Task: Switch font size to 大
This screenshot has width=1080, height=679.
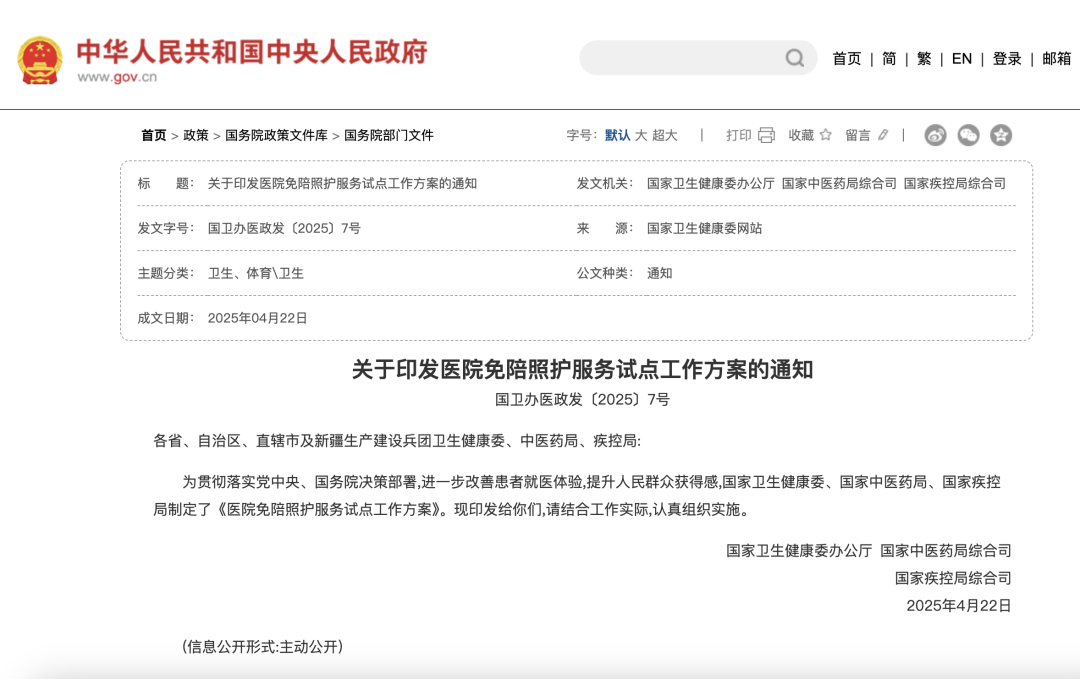Action: pyautogui.click(x=641, y=135)
